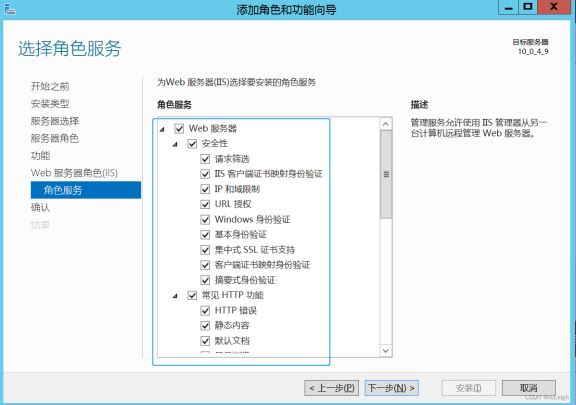Click the 取消 button

tap(529, 388)
